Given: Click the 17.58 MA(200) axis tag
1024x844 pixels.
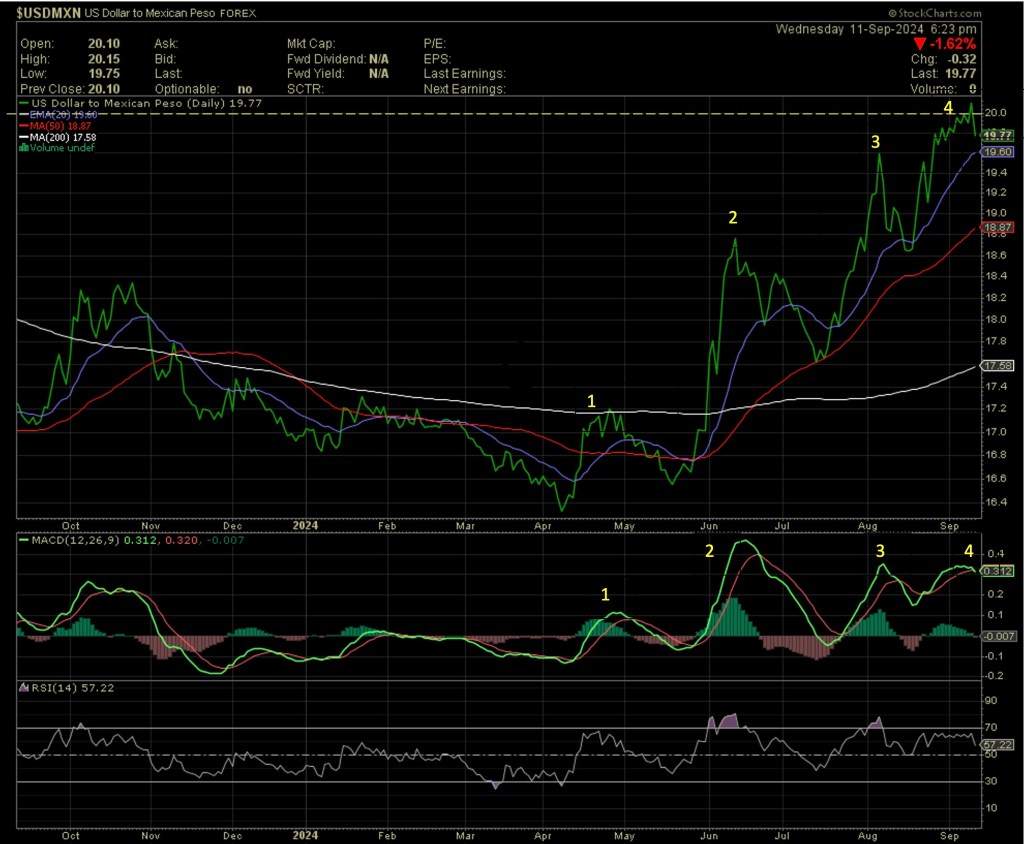Looking at the screenshot, I should [x=999, y=366].
